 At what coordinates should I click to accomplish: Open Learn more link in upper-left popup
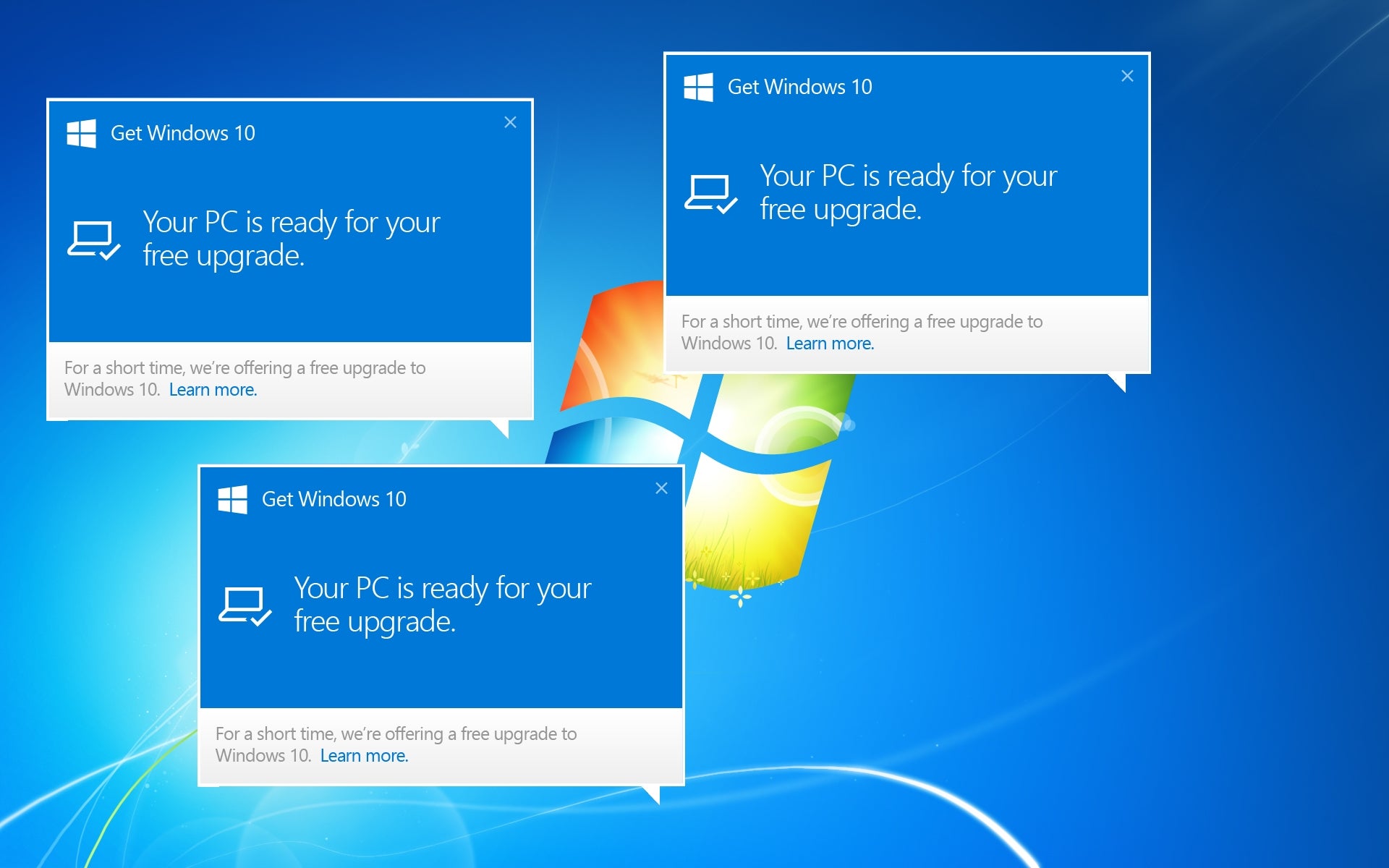pos(213,389)
